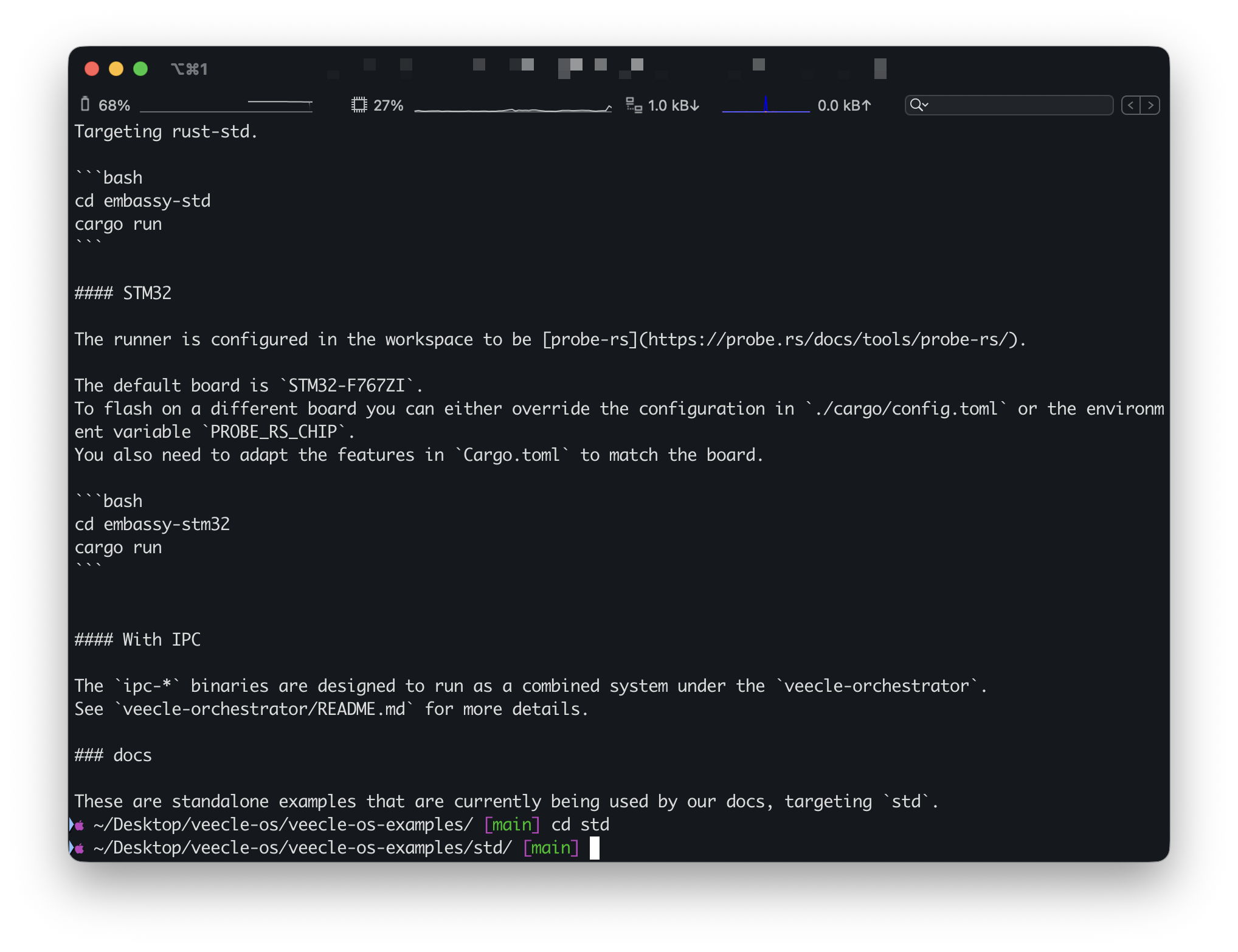Open search options dropdown chevron
The width and height of the screenshot is (1238, 952).
tap(925, 105)
